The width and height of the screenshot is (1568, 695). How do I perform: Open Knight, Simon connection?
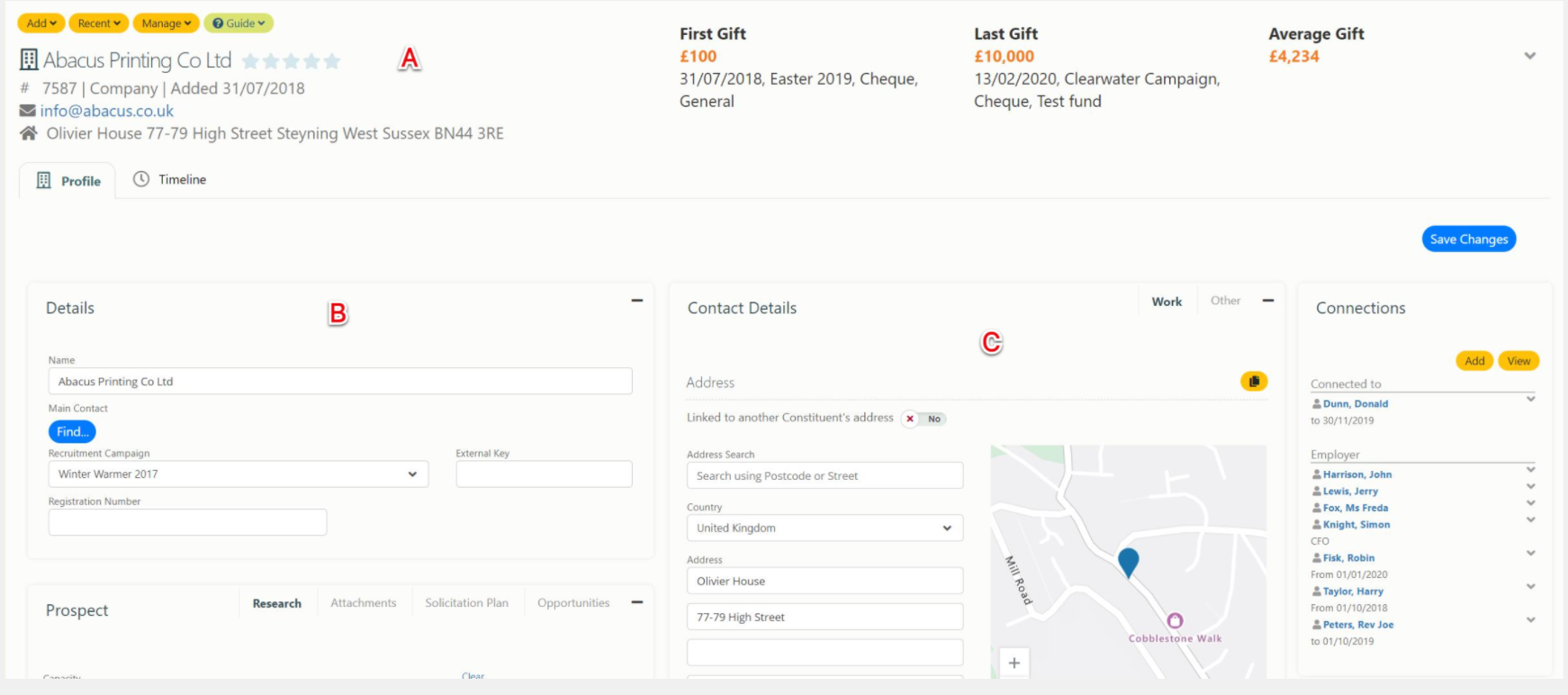coord(1356,525)
